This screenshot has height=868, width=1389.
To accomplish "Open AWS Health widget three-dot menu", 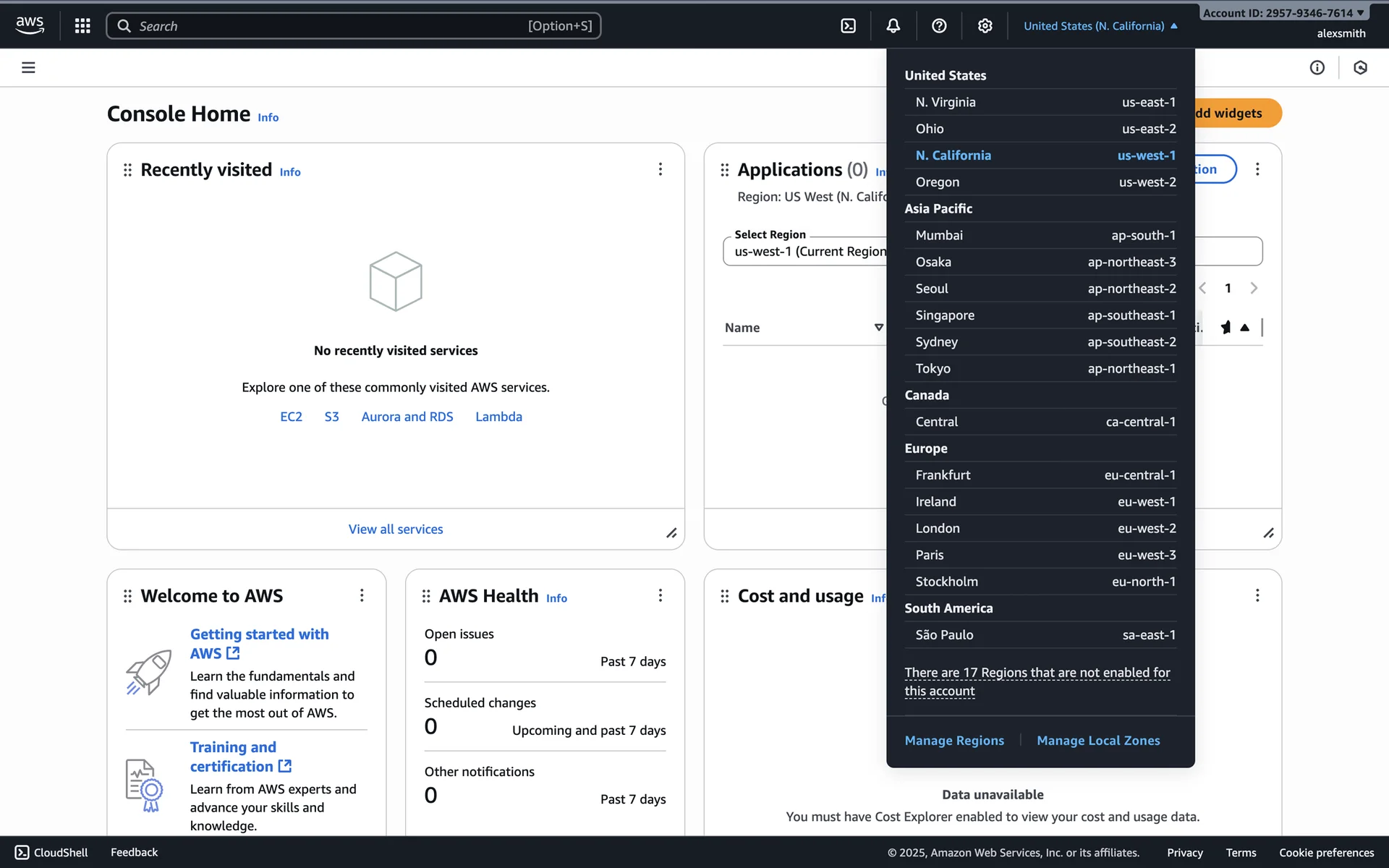I will pos(660,595).
